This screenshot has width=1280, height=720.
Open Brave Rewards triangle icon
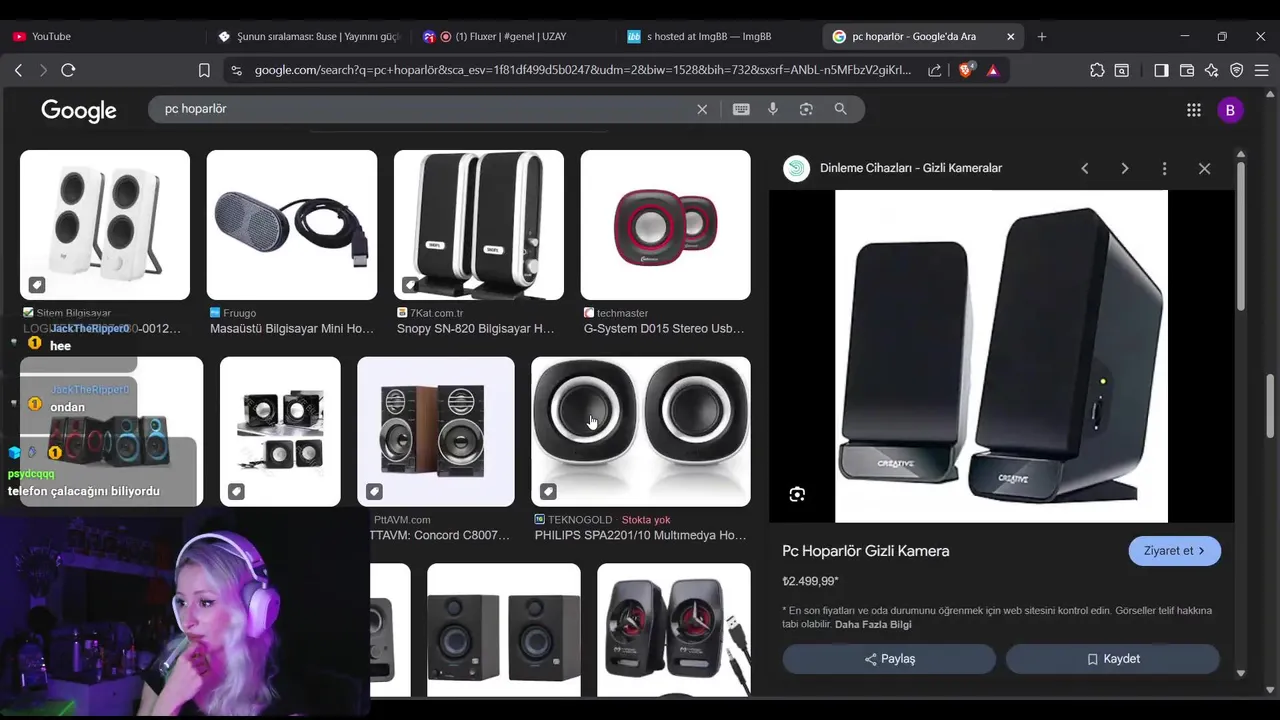pyautogui.click(x=992, y=70)
